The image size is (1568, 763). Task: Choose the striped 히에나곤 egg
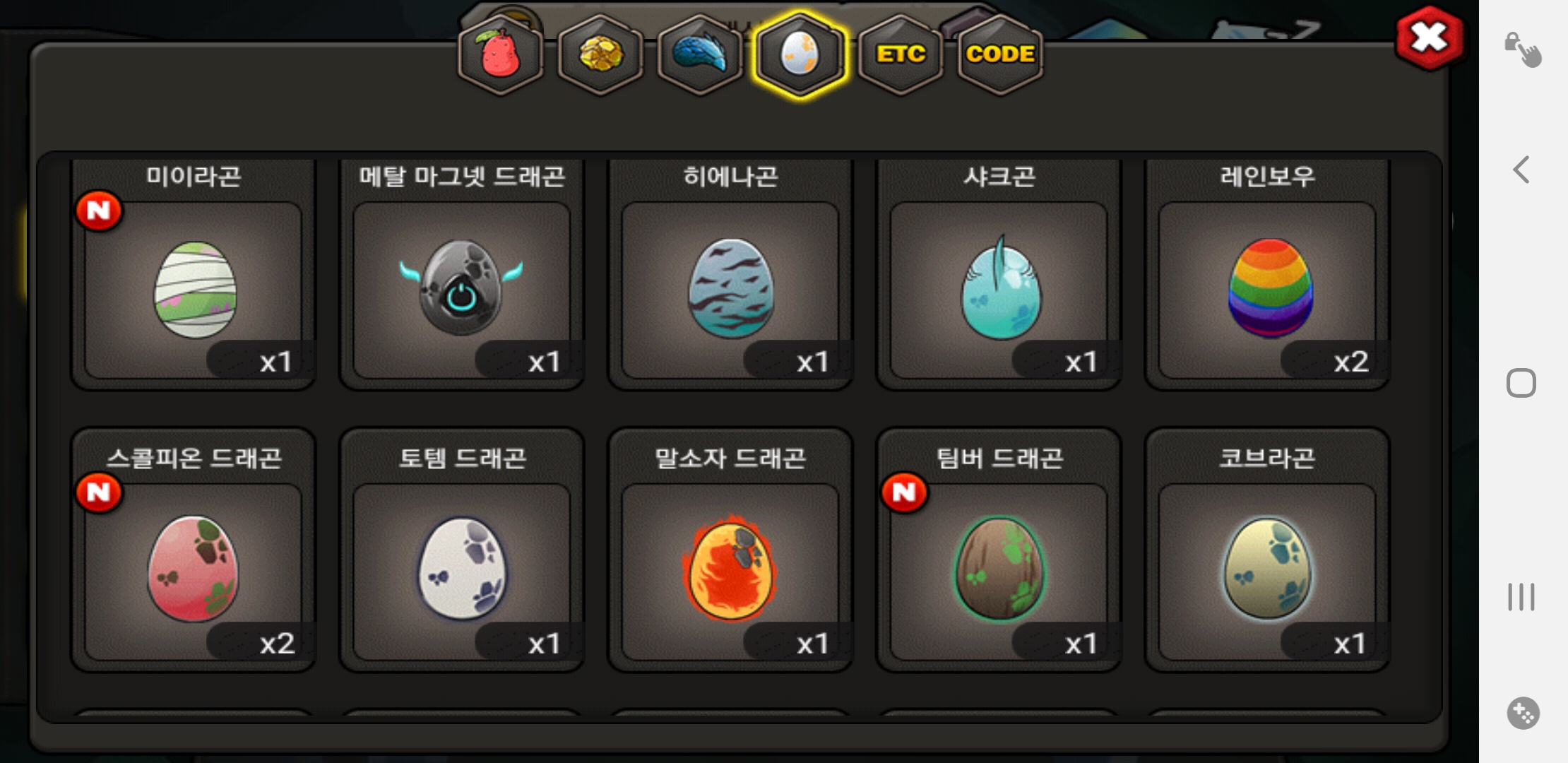point(730,275)
